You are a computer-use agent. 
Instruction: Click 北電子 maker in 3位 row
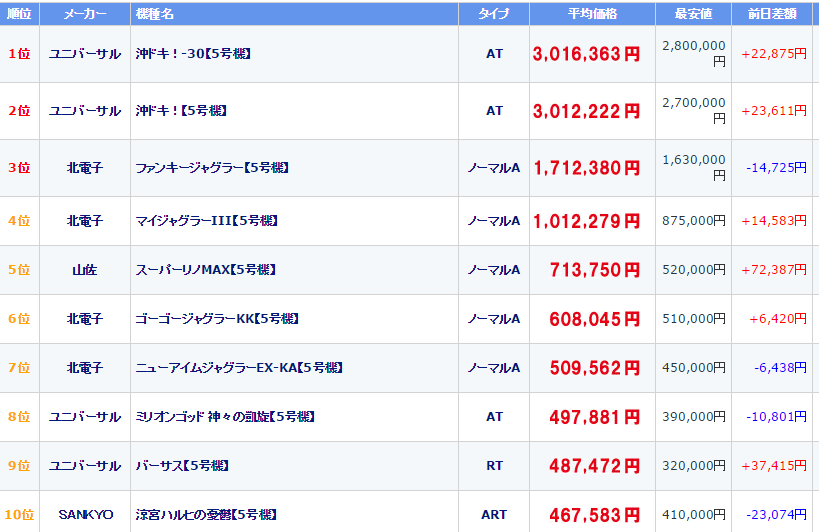(x=85, y=168)
